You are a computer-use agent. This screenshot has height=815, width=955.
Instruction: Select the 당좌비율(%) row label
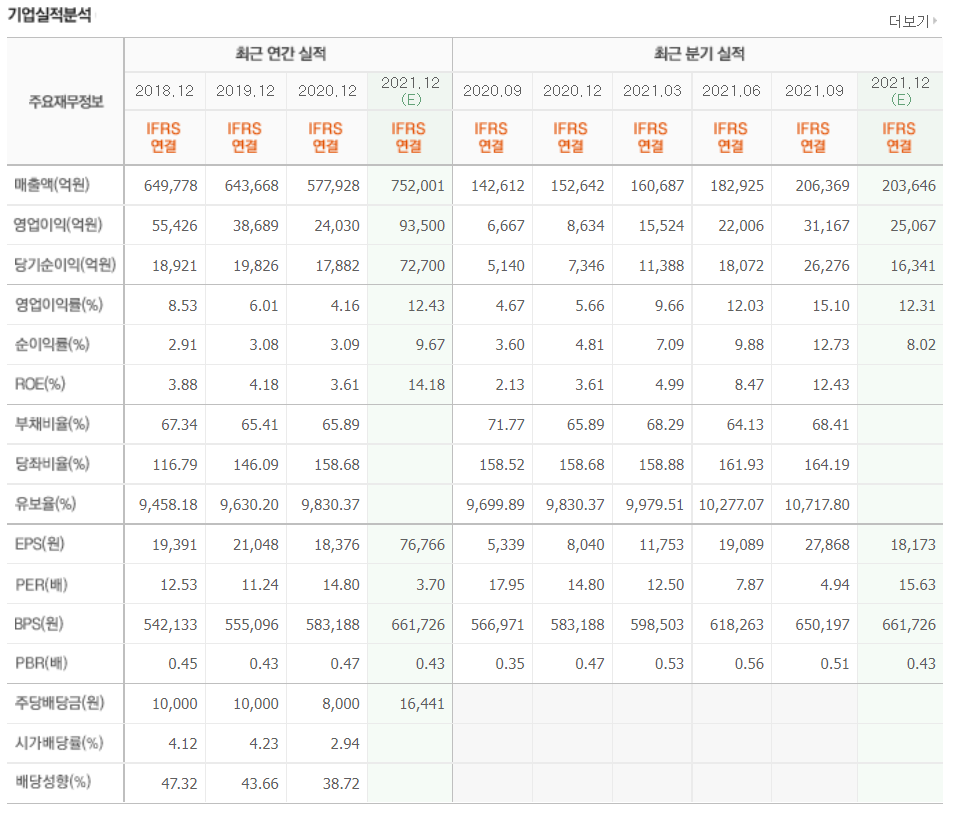(52, 464)
